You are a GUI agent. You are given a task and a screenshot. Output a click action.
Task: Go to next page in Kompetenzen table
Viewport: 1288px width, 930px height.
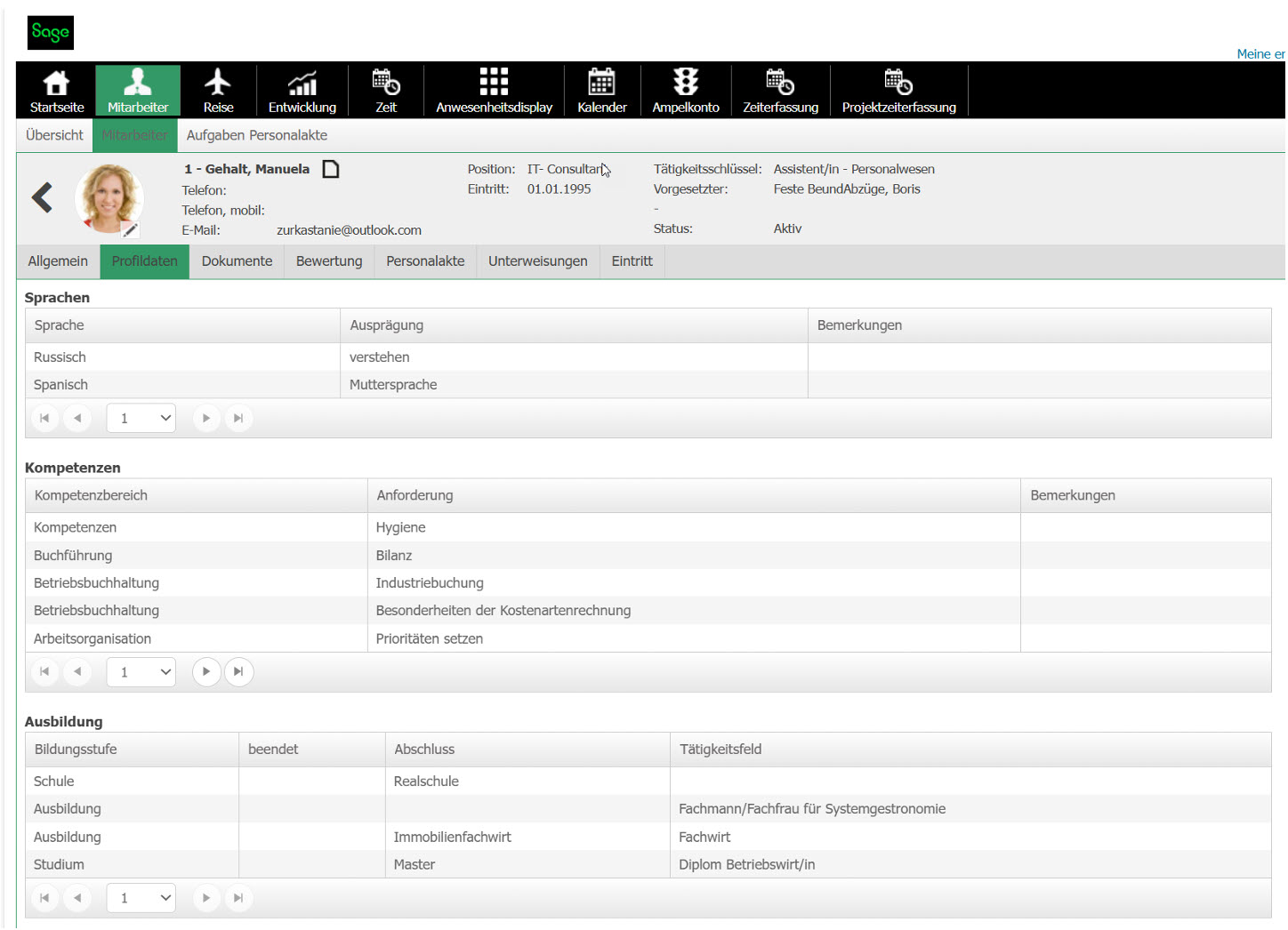click(206, 672)
